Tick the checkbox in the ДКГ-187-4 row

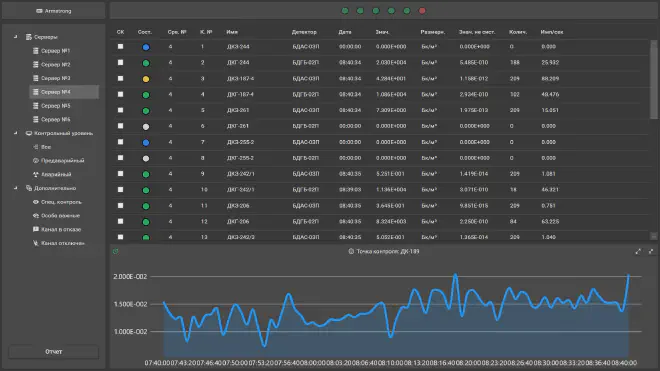pos(120,94)
